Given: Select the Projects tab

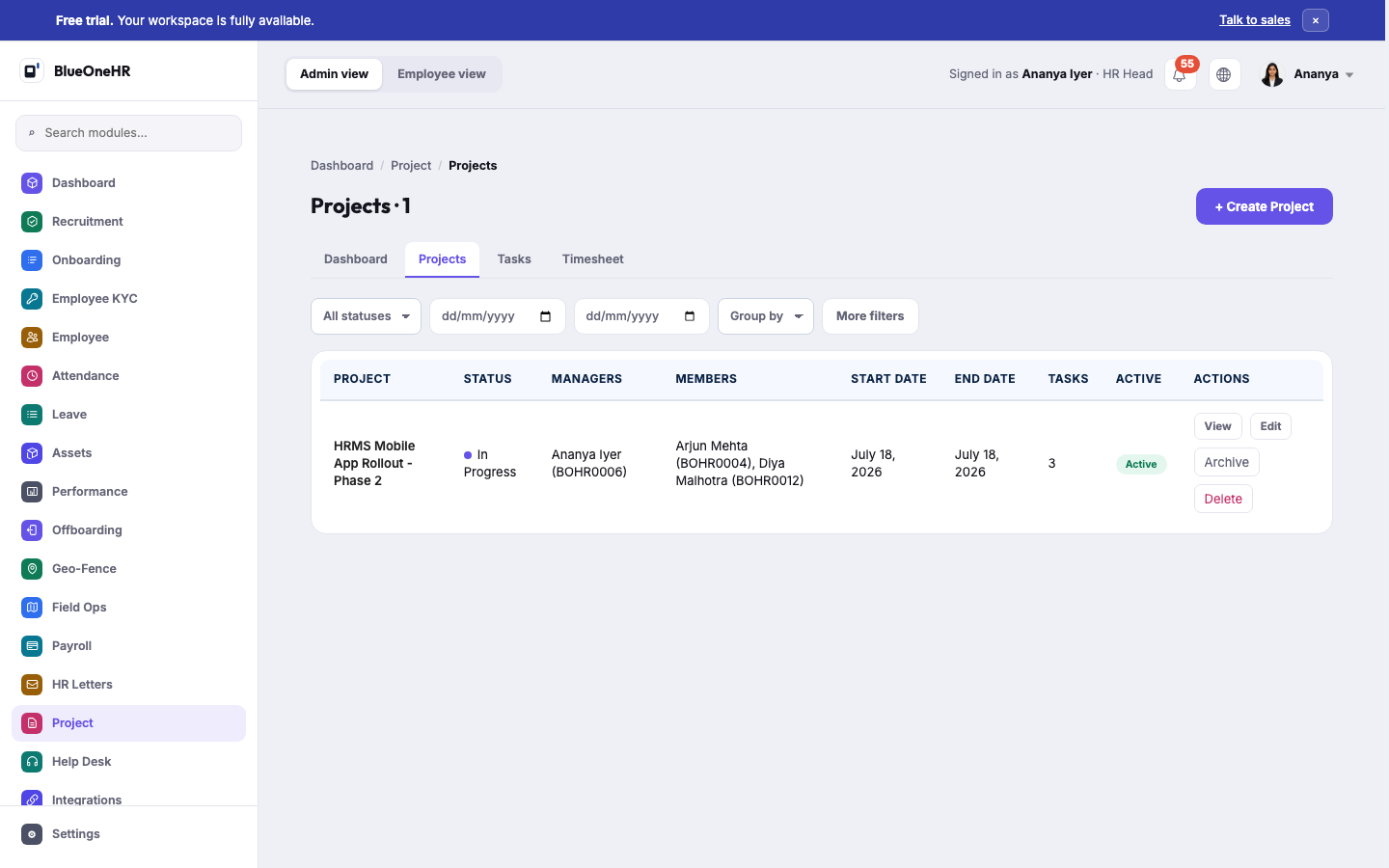Looking at the screenshot, I should coord(442,259).
